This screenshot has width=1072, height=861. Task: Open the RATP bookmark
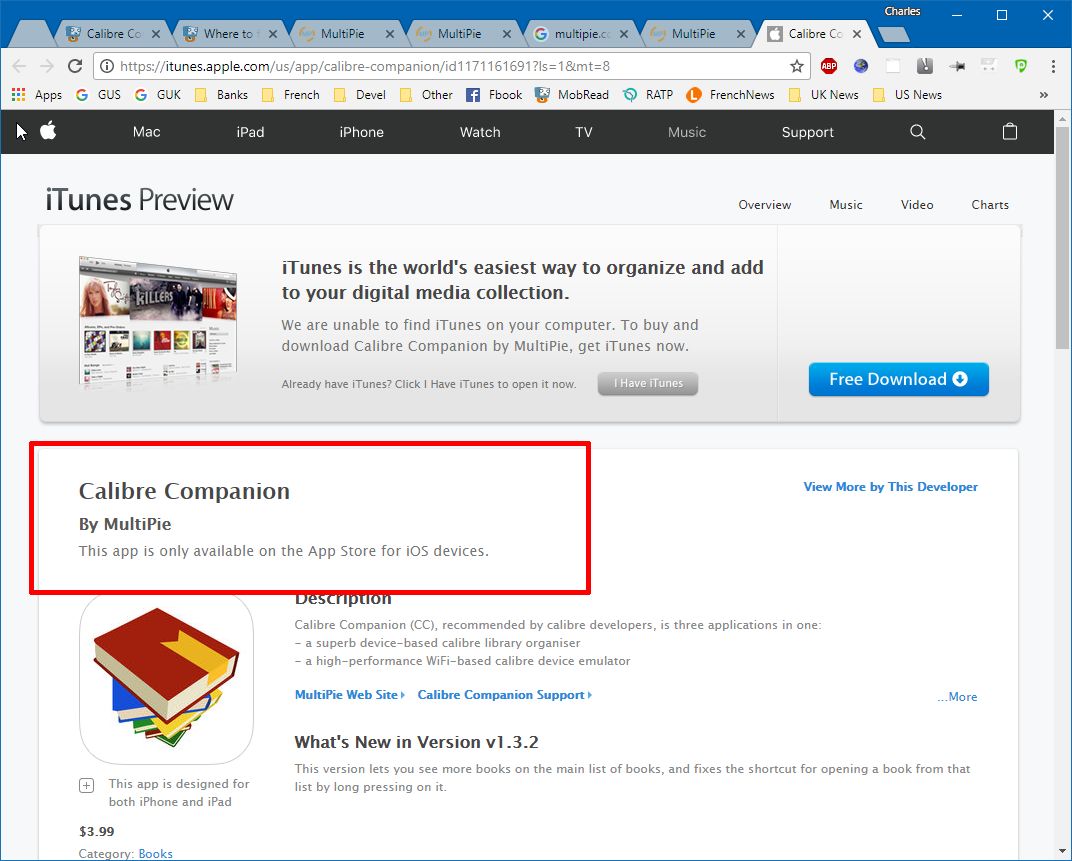click(x=648, y=95)
